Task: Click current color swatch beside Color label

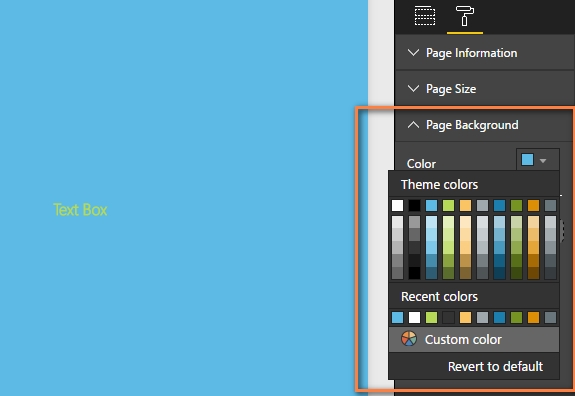Action: [x=527, y=160]
